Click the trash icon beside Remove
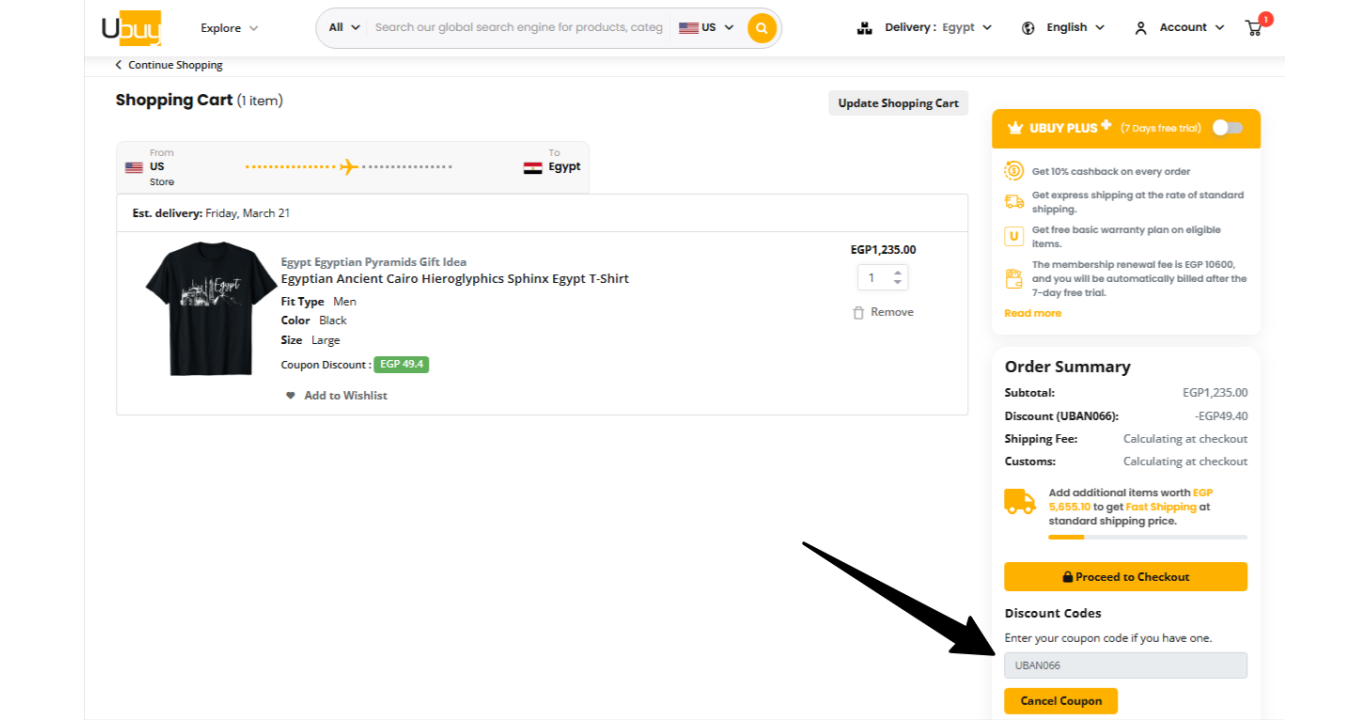1368x720 pixels. 858,313
